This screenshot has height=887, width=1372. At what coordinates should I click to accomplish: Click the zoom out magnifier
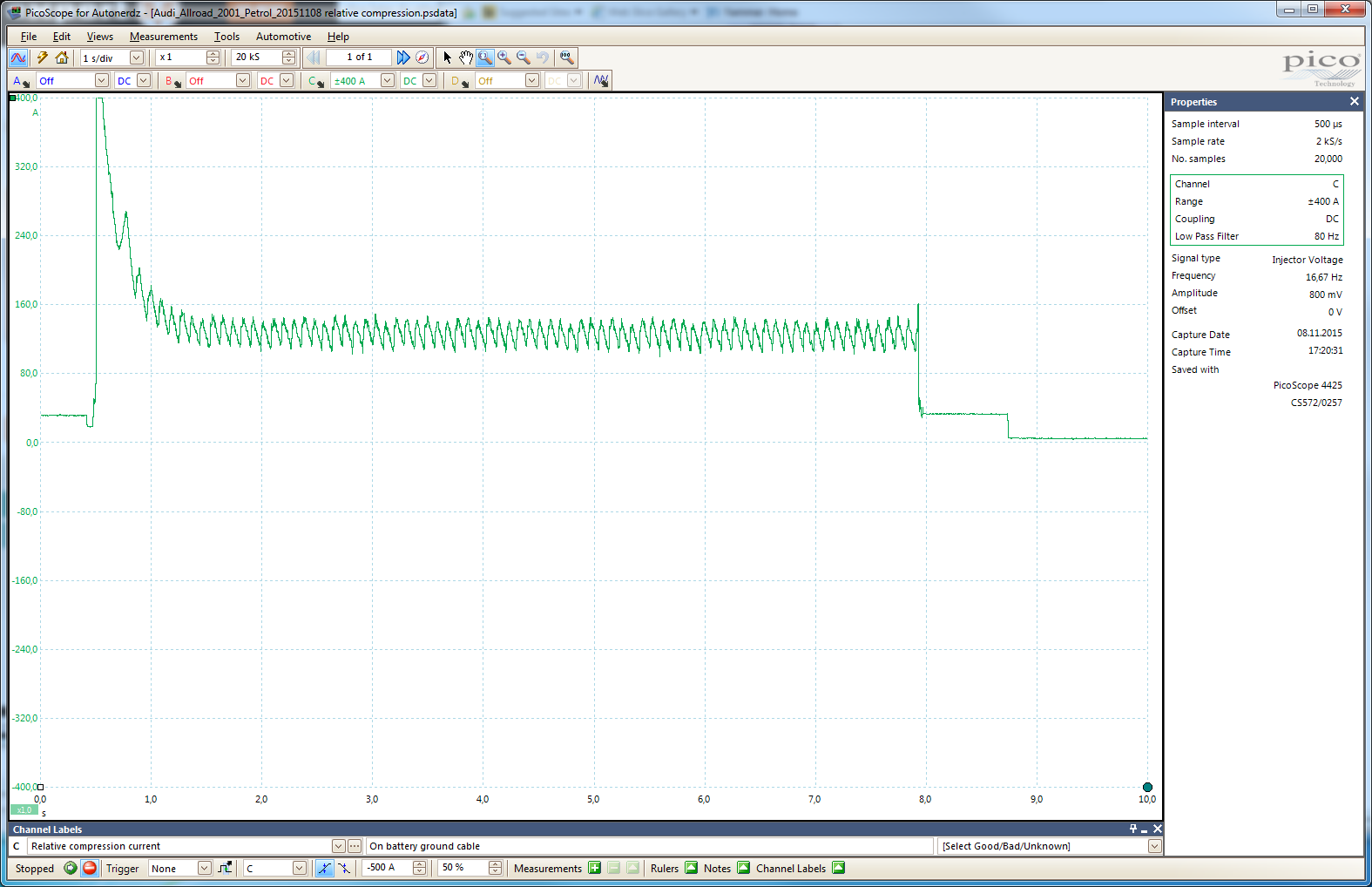click(x=524, y=58)
